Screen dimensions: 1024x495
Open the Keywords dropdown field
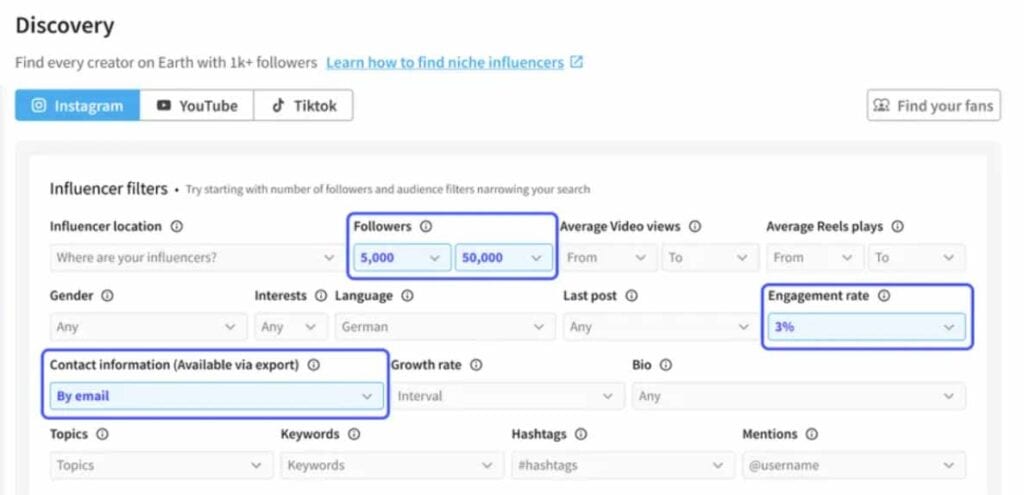(392, 465)
